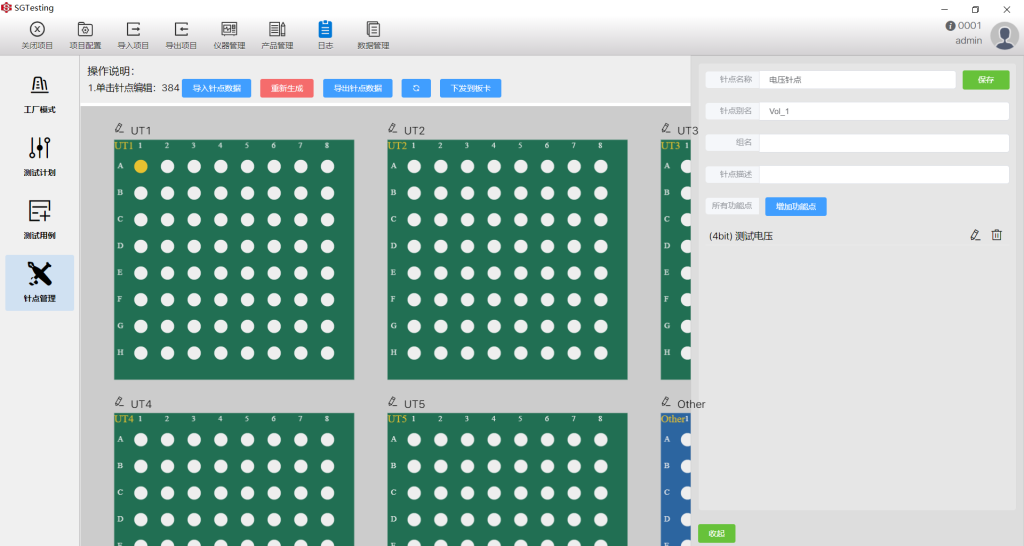Click the 所有功能点 label

731,206
